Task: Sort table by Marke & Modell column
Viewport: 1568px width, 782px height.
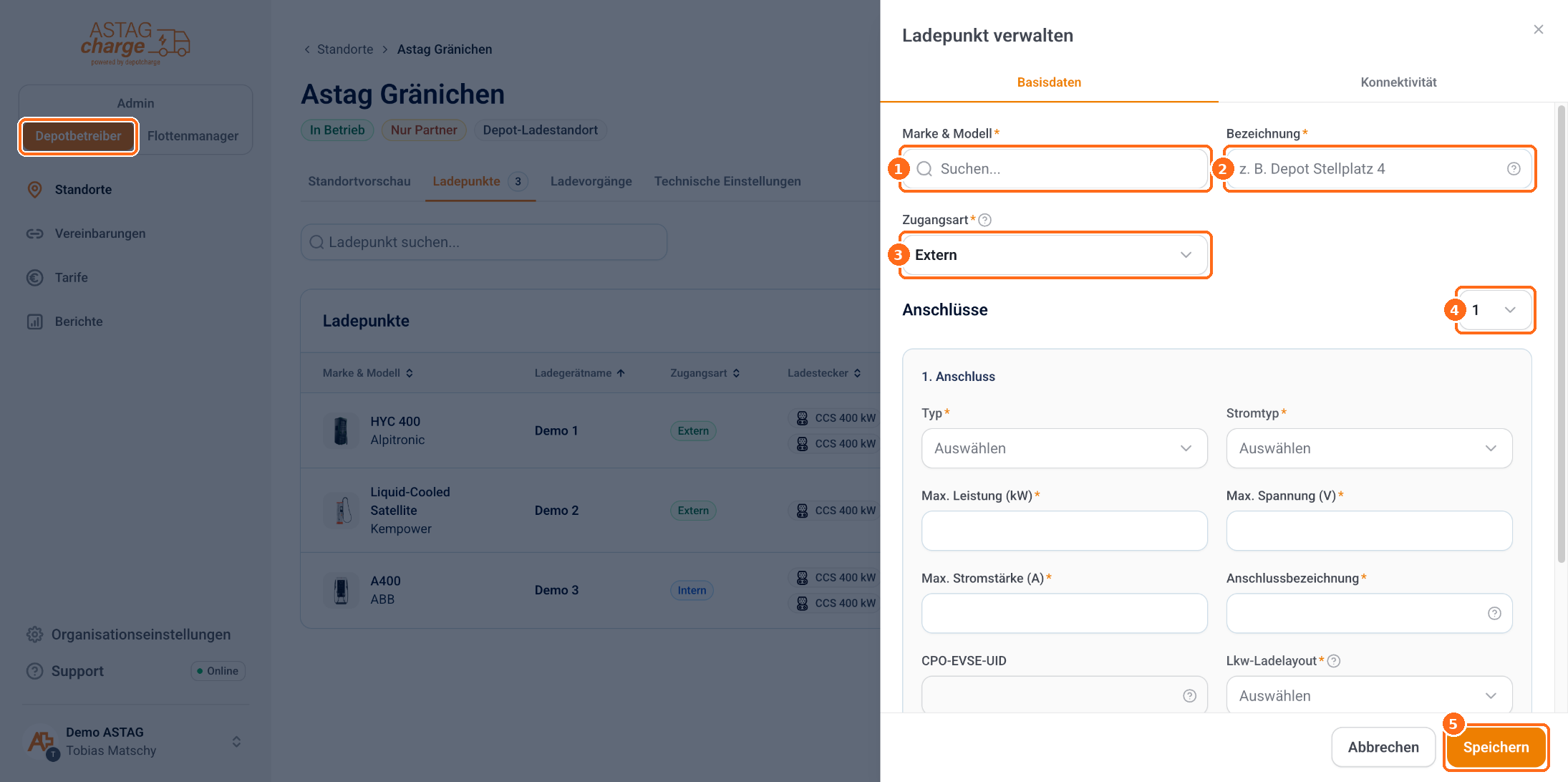Action: [x=368, y=373]
